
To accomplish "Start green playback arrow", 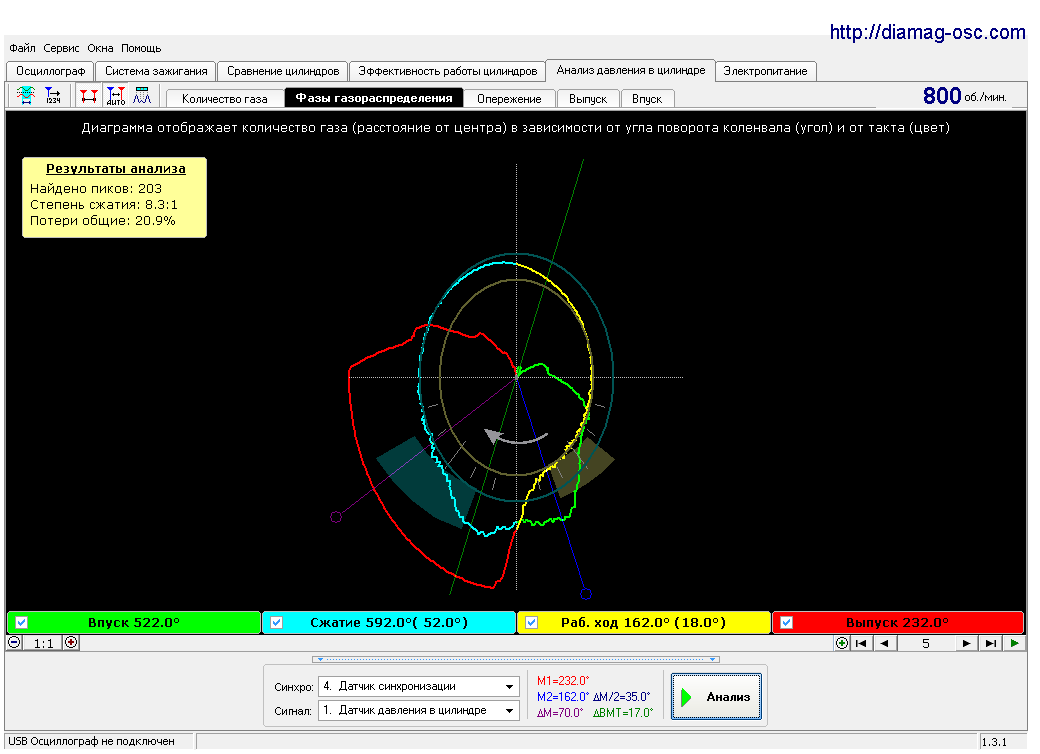I will (1014, 643).
